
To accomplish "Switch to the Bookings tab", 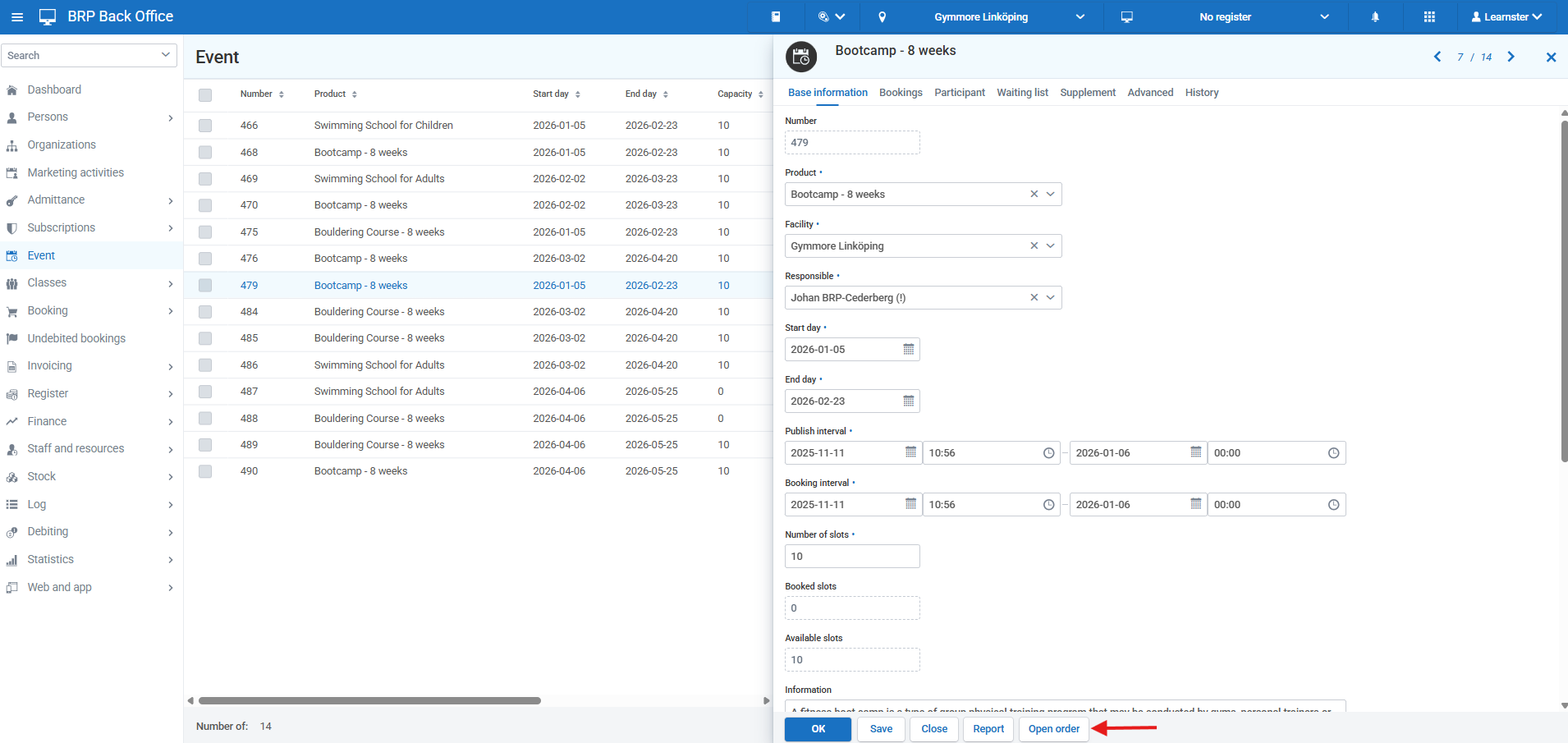I will coord(901,93).
